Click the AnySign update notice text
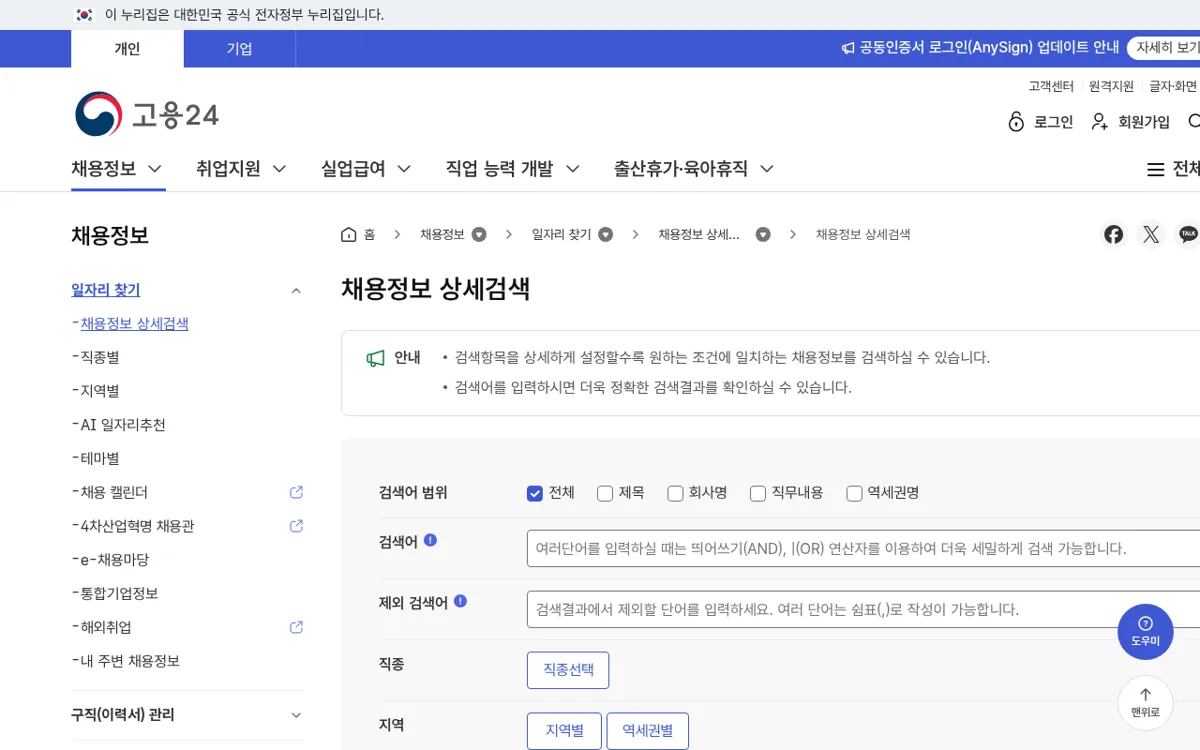The image size is (1200, 750). pos(989,48)
